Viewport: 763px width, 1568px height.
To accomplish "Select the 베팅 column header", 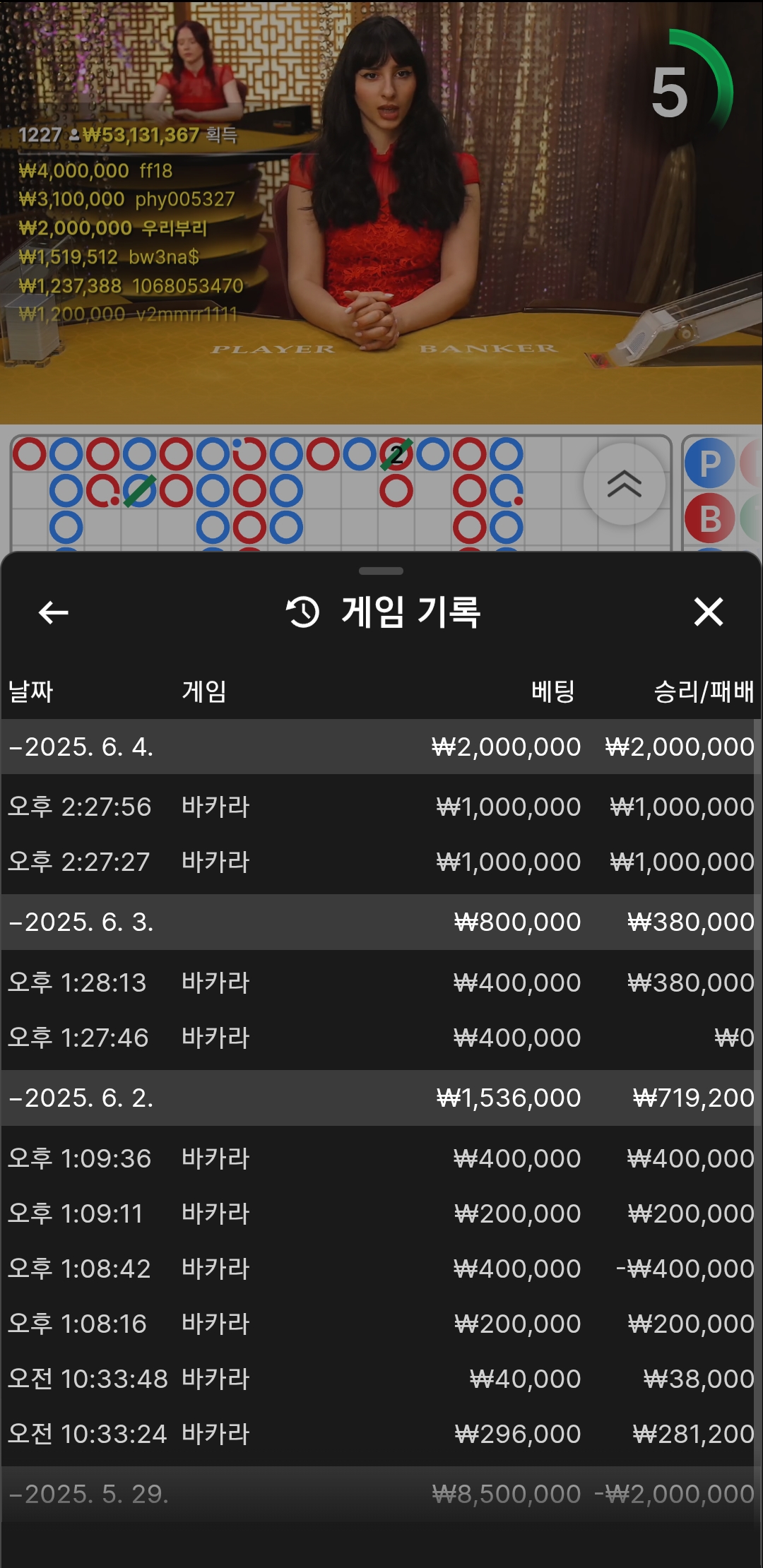I will tap(553, 691).
